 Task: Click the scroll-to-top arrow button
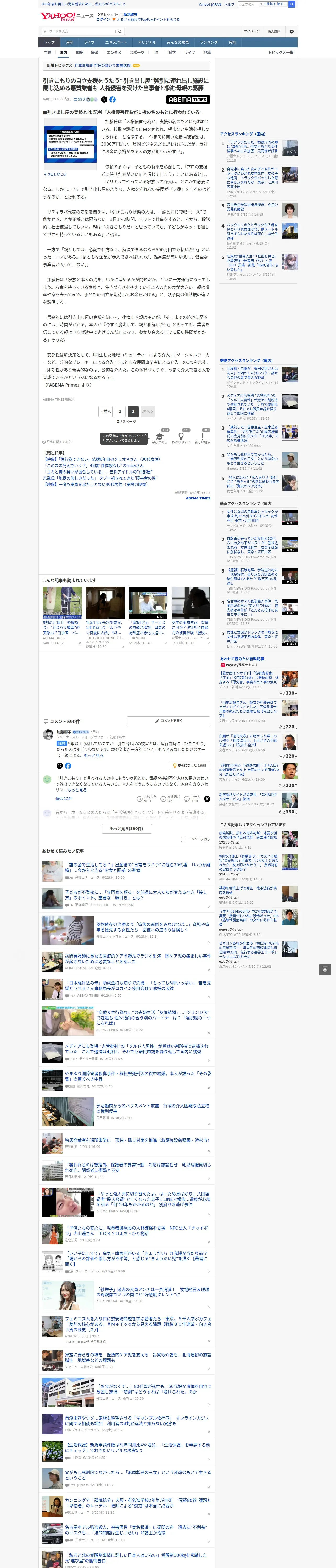[x=325, y=969]
